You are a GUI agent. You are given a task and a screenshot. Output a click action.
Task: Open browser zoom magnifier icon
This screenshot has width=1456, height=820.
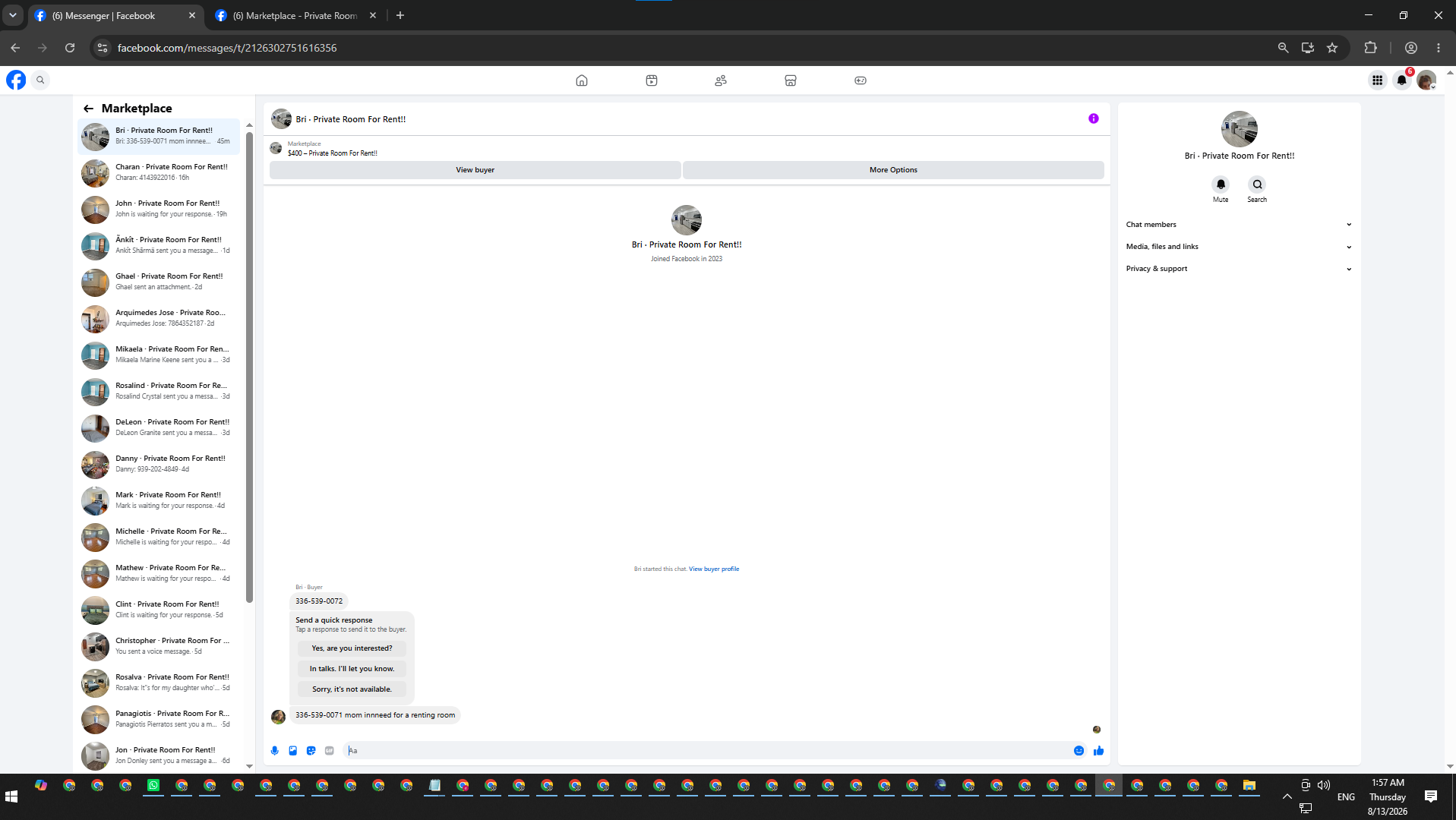click(1284, 48)
